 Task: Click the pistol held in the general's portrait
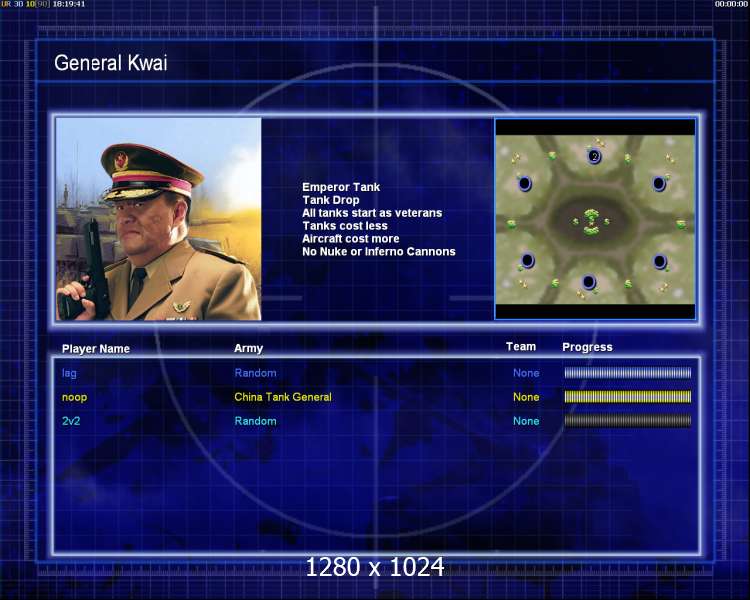tap(89, 273)
